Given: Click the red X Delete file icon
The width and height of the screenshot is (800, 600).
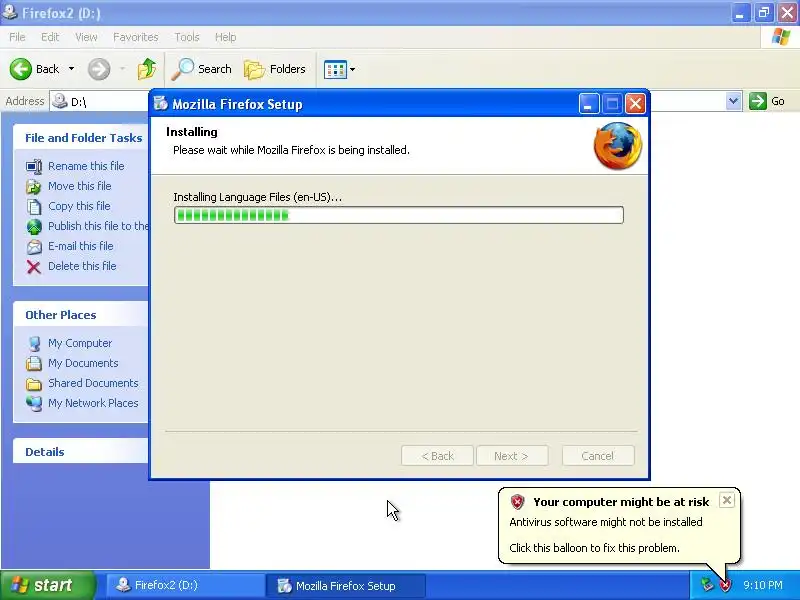Looking at the screenshot, I should tap(34, 266).
